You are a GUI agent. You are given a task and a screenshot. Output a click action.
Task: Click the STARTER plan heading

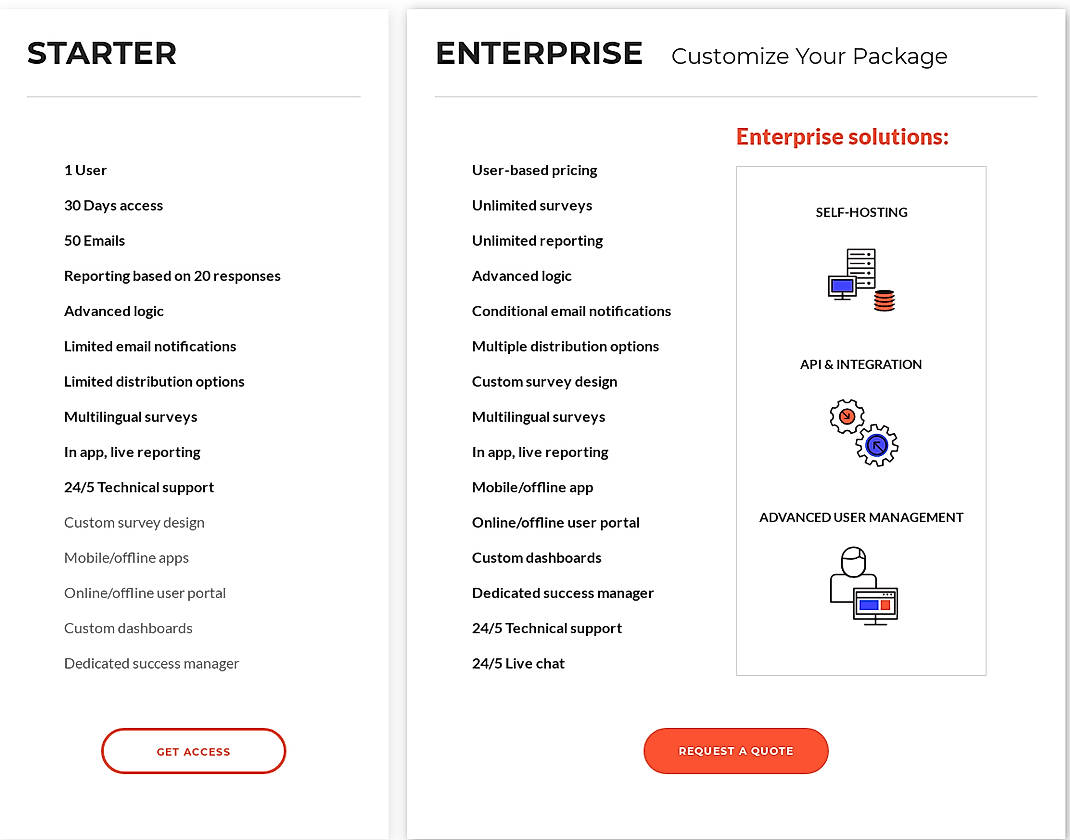coord(102,53)
